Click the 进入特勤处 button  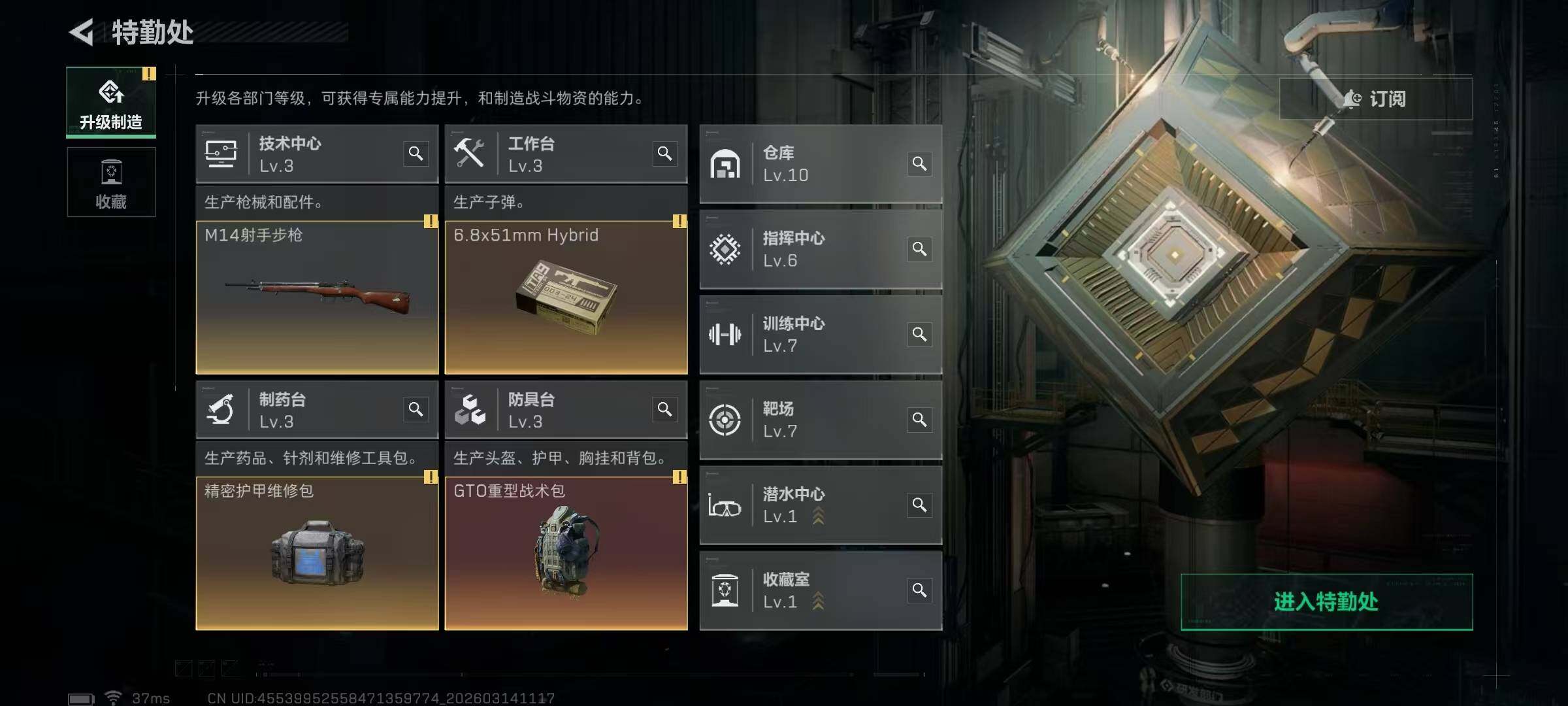(1326, 601)
